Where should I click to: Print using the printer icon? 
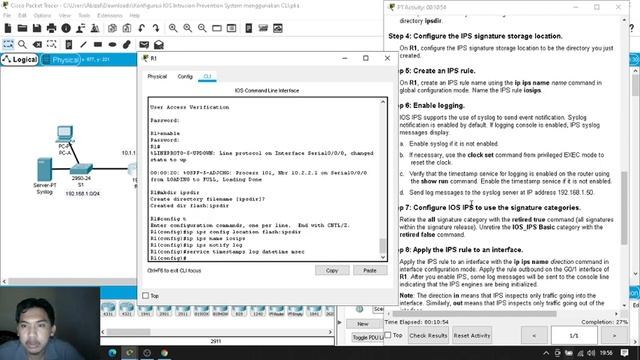coord(51,28)
